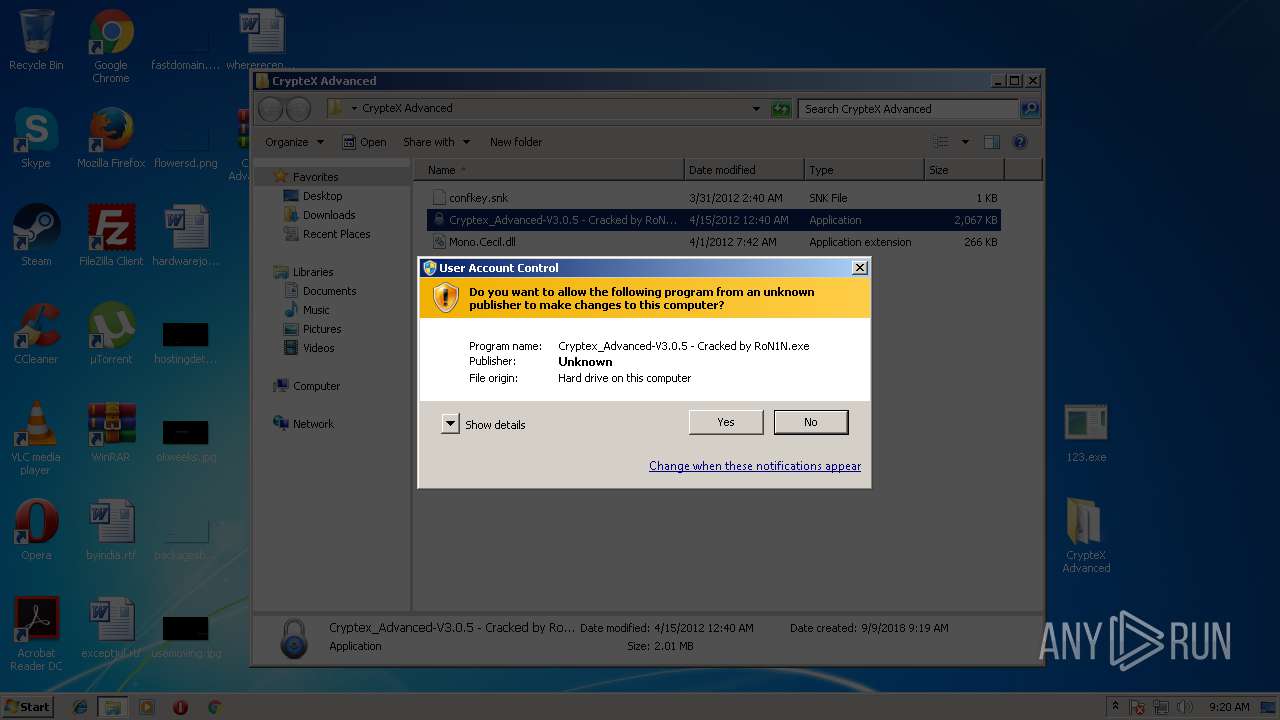Select 123.exe desktop file

coord(1086,432)
